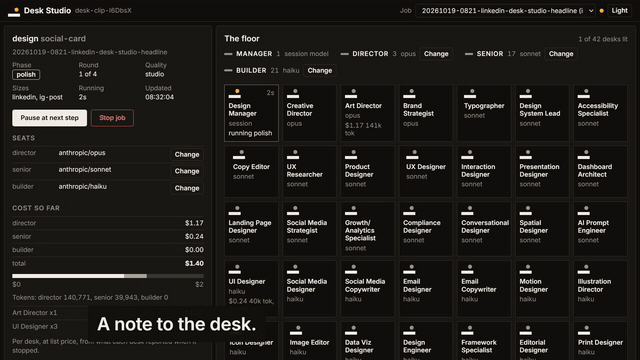Select the Brand Strategist desk icon
Viewport: 640px width, 360px height.
(409, 94)
